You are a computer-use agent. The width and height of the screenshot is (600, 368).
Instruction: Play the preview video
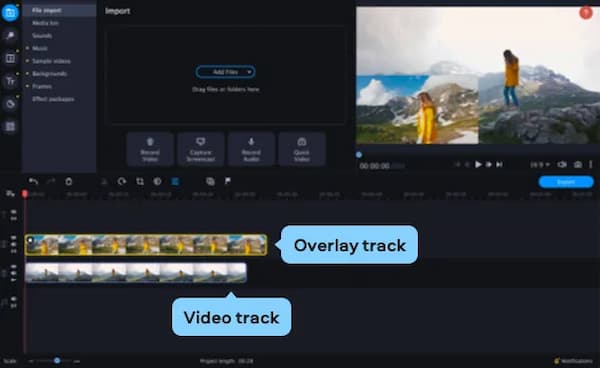(478, 164)
